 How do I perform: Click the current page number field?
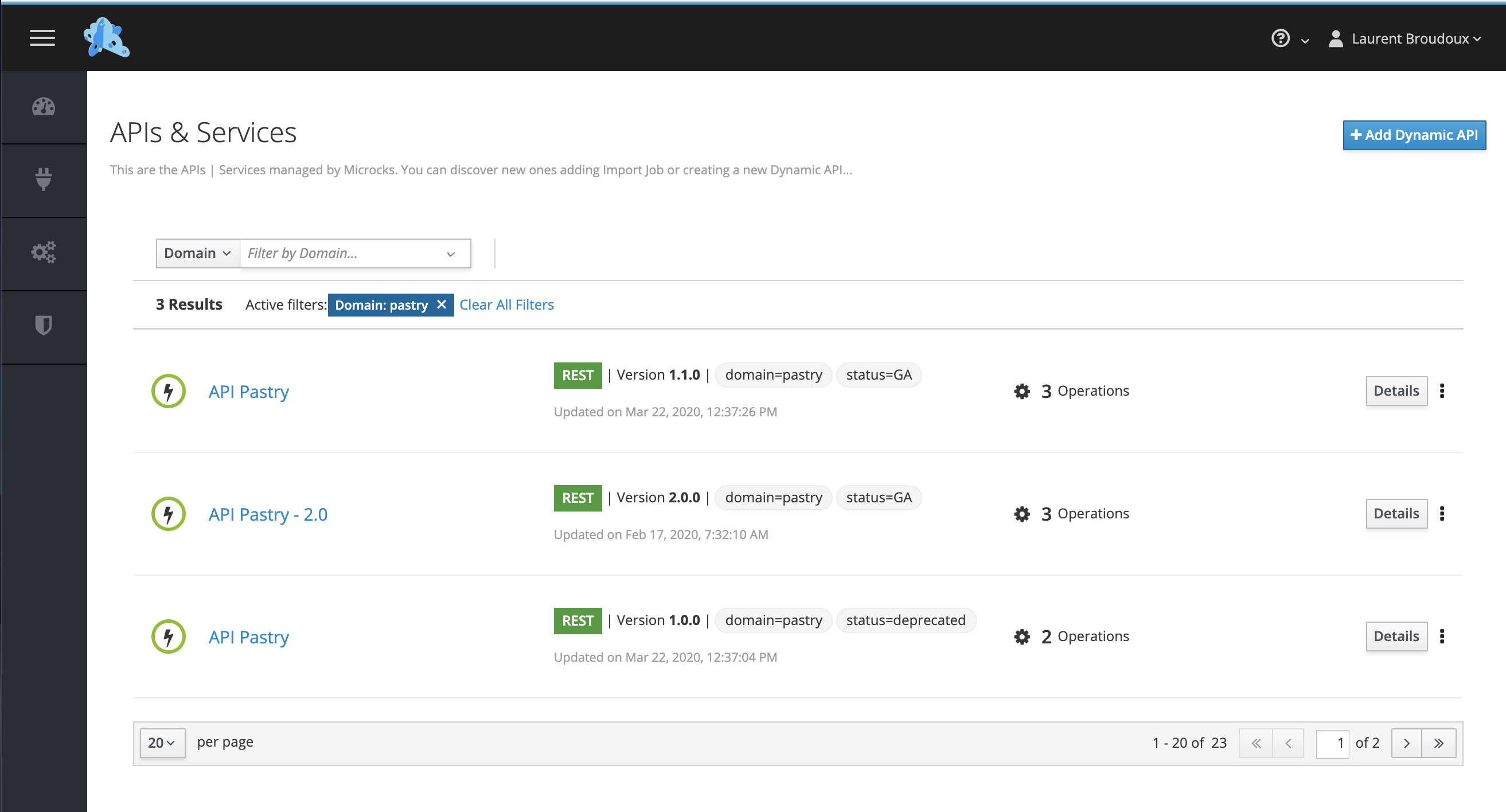pos(1332,743)
